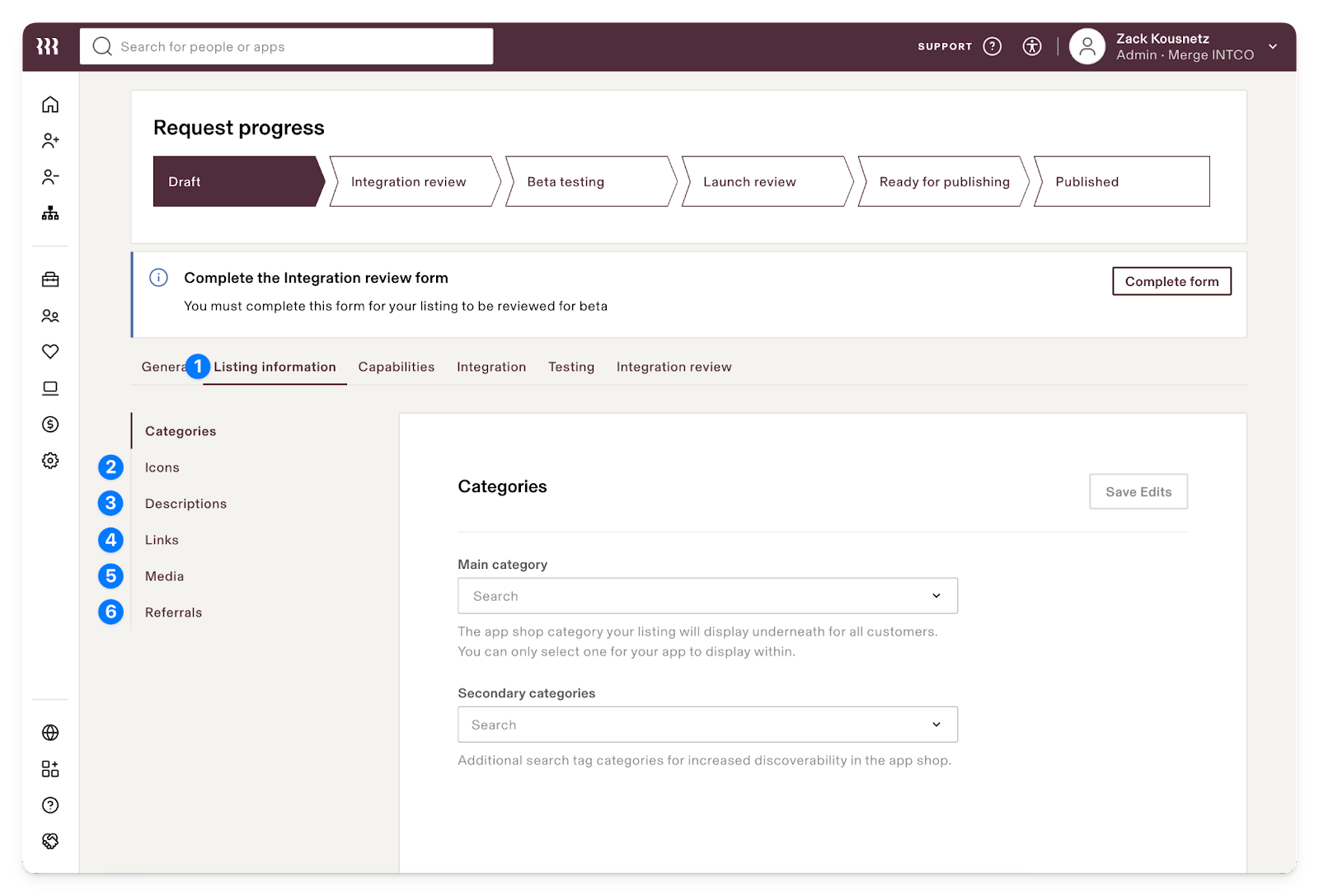The width and height of the screenshot is (1319, 896).
Task: Click the dollar coin icon in the sidebar
Action: [50, 425]
